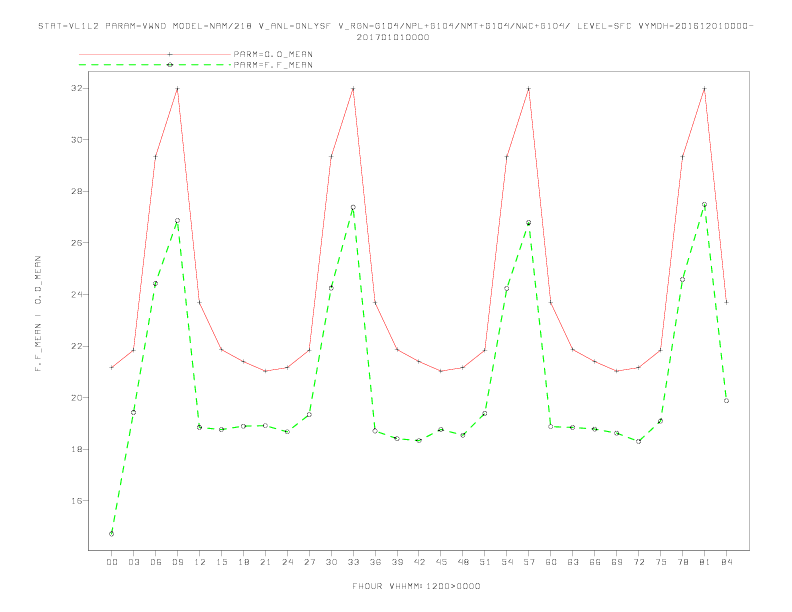Select red O.O_MEAN marker at hour 12
The image size is (792, 612).
pos(200,303)
